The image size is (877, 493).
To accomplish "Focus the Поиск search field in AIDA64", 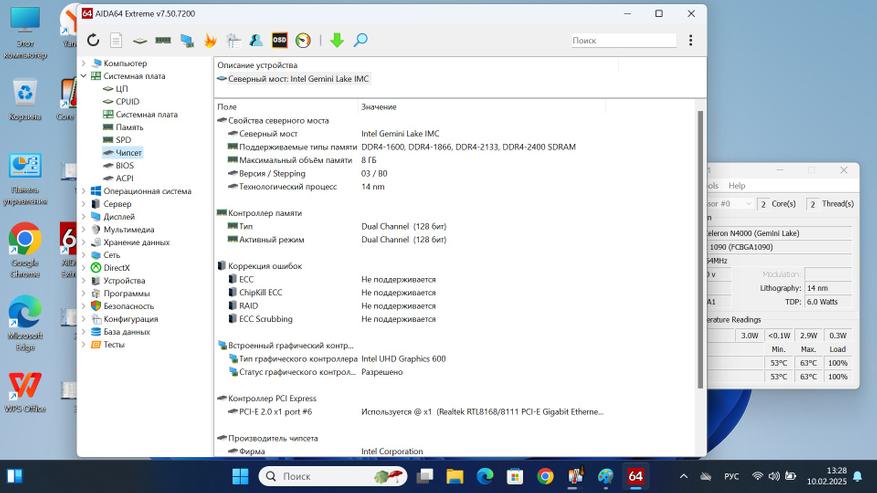I will click(623, 40).
